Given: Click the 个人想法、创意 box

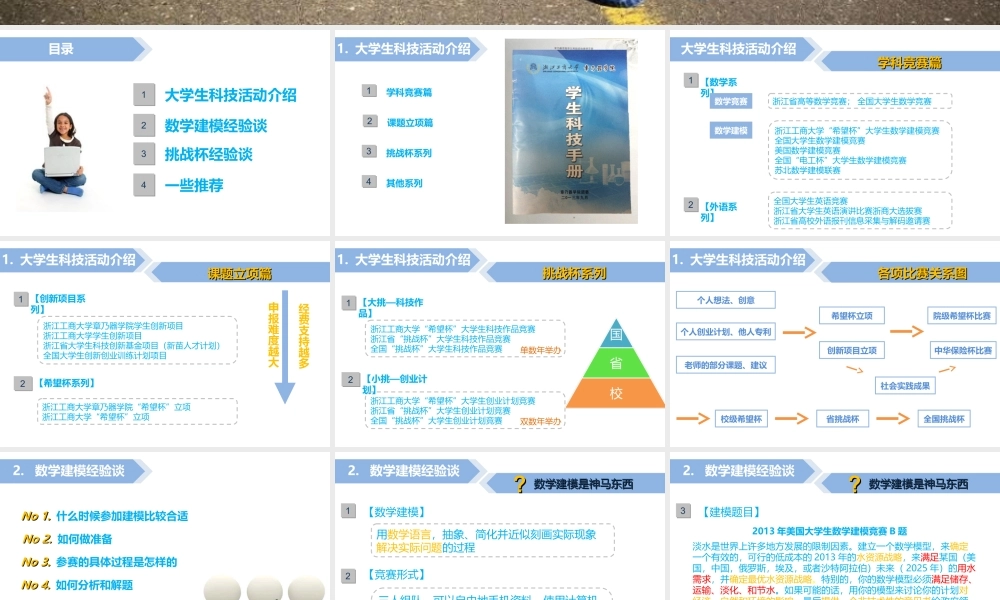Looking at the screenshot, I should 726,300.
